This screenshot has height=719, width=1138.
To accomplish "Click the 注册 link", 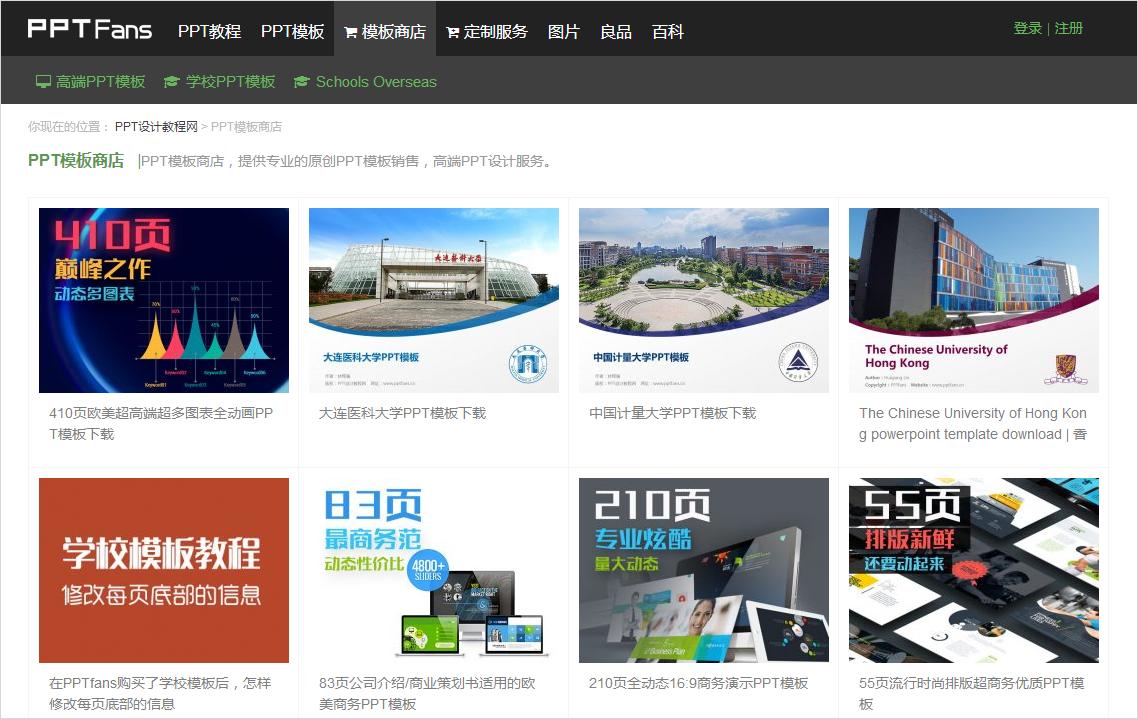I will (x=1064, y=28).
